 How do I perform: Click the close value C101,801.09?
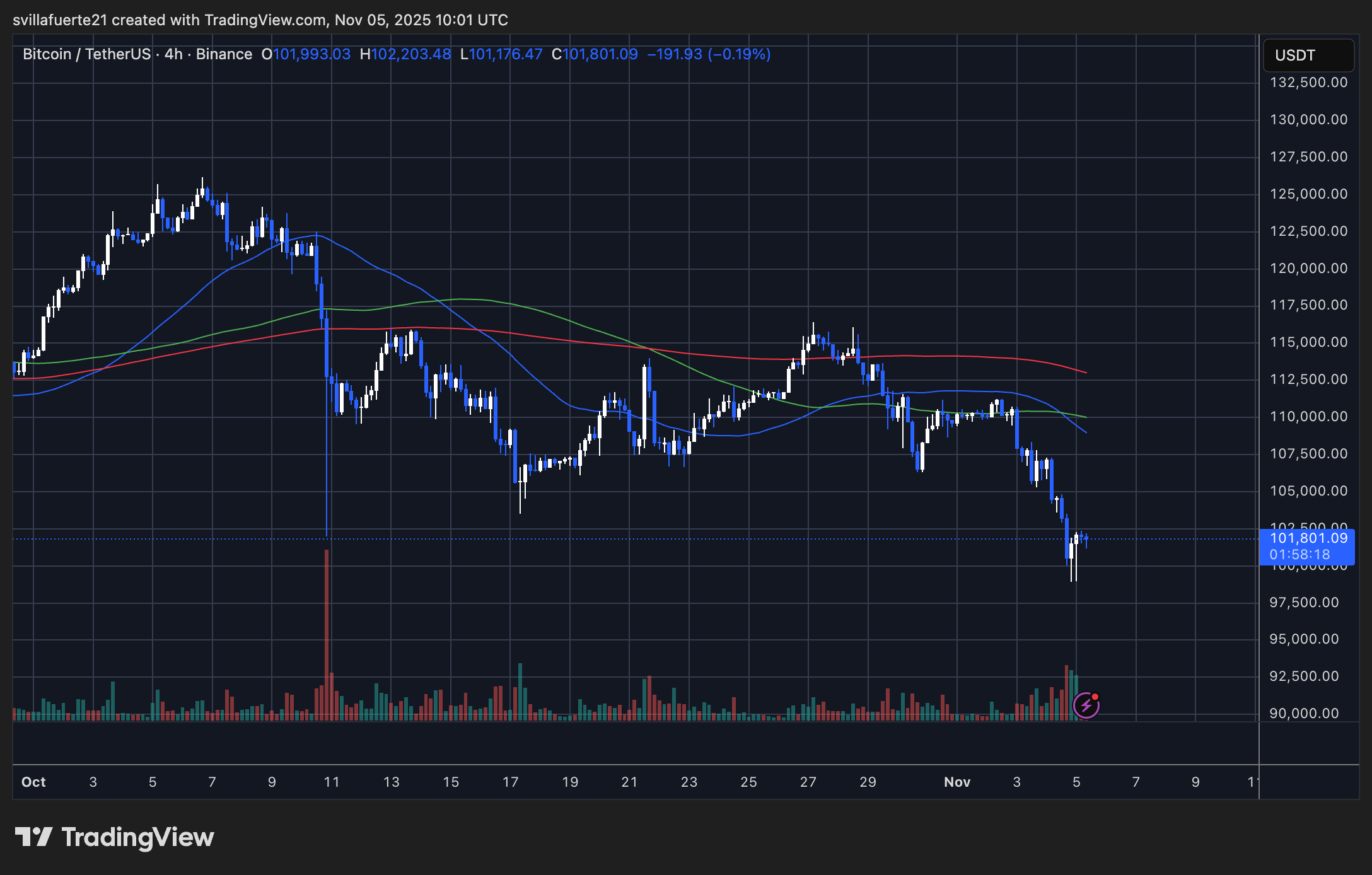pyautogui.click(x=595, y=54)
